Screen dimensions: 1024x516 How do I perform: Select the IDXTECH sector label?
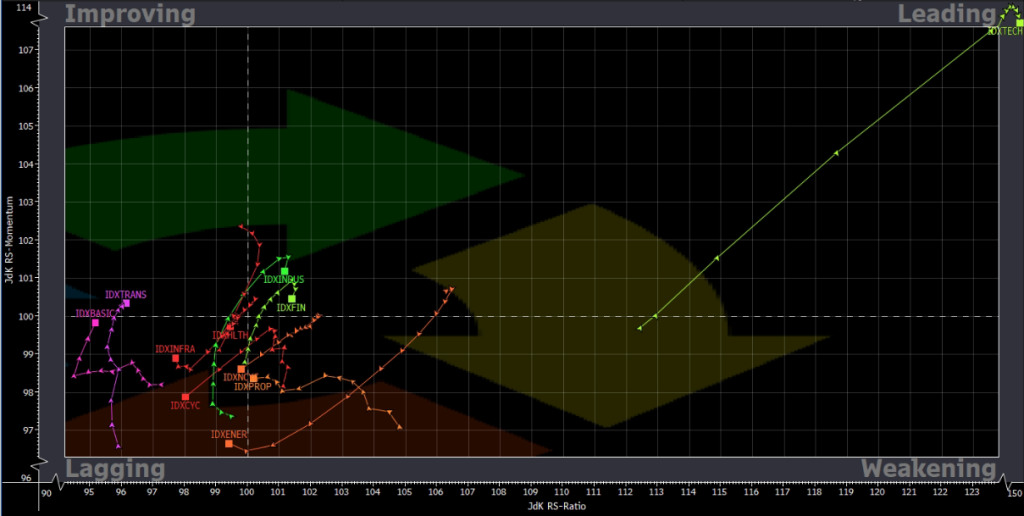click(1005, 31)
